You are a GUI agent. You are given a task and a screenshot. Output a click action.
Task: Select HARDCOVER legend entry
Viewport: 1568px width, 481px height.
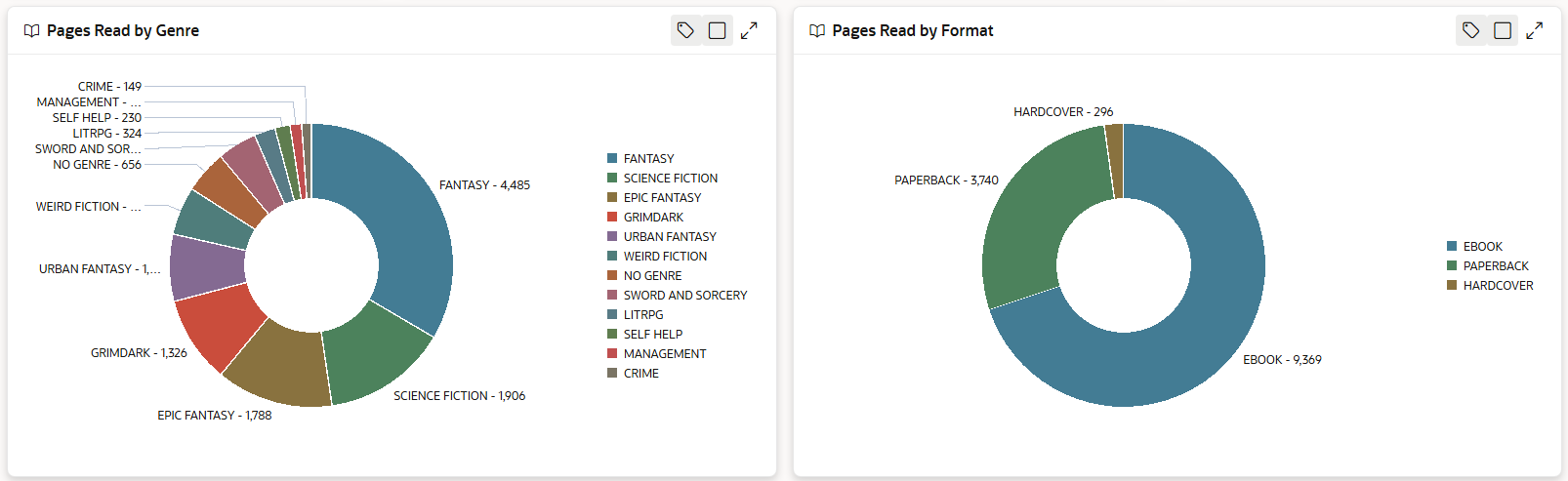pyautogui.click(x=1490, y=285)
